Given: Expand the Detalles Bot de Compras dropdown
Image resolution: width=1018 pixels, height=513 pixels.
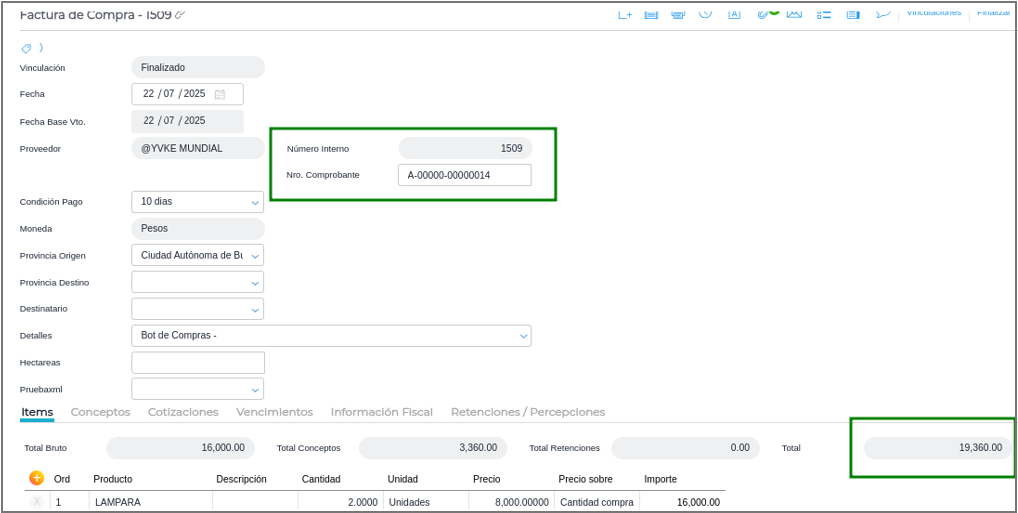Looking at the screenshot, I should pyautogui.click(x=523, y=336).
